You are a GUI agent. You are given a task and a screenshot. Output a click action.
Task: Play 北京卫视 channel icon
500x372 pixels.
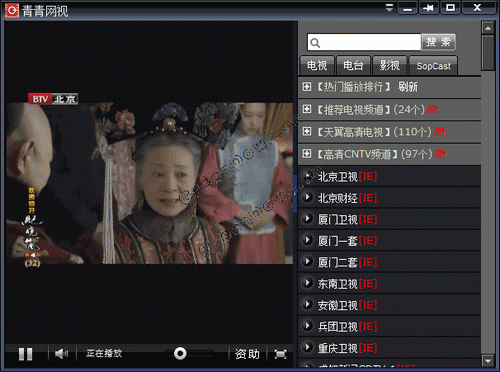(x=307, y=176)
